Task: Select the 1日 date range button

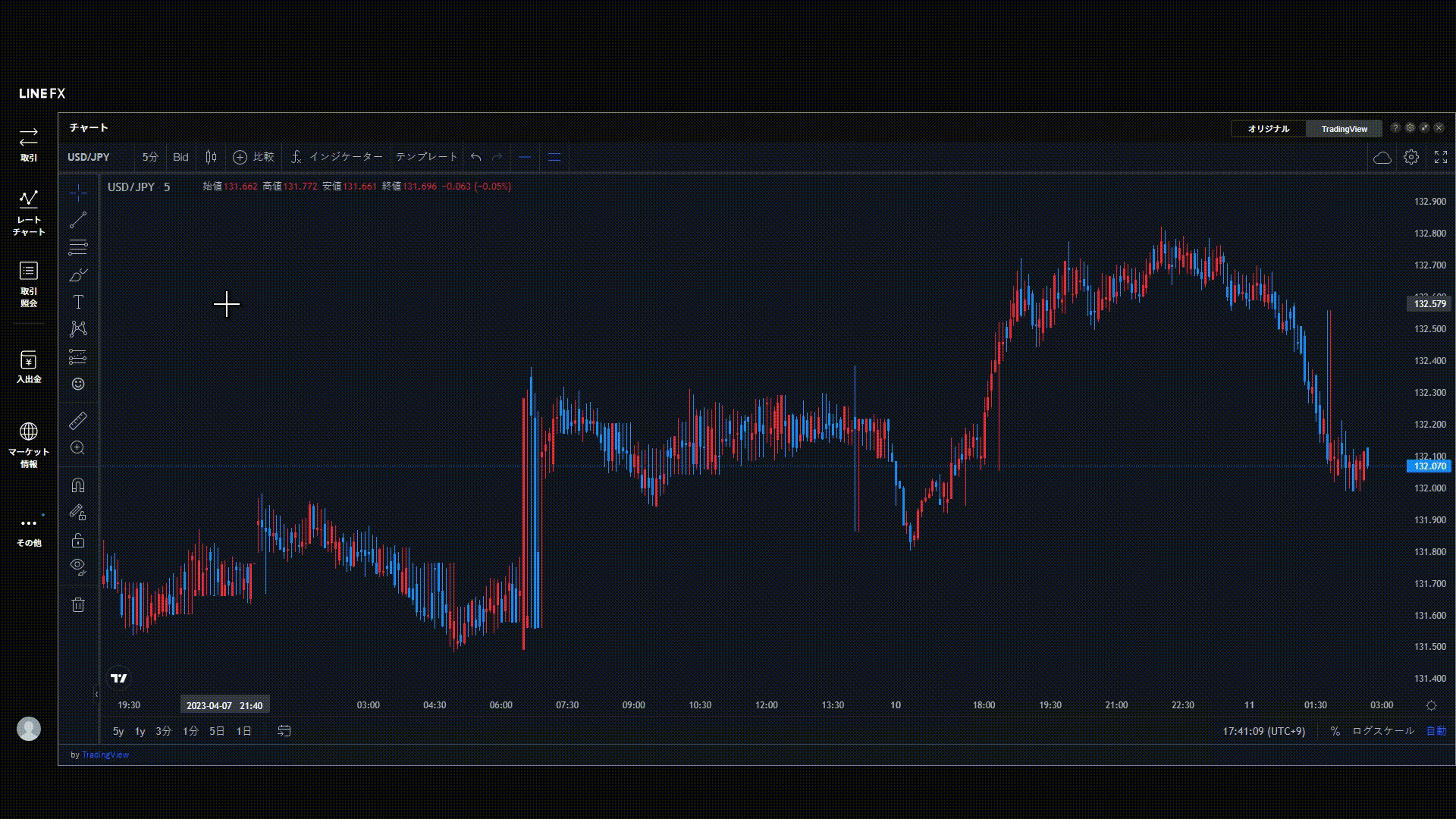Action: click(x=243, y=731)
